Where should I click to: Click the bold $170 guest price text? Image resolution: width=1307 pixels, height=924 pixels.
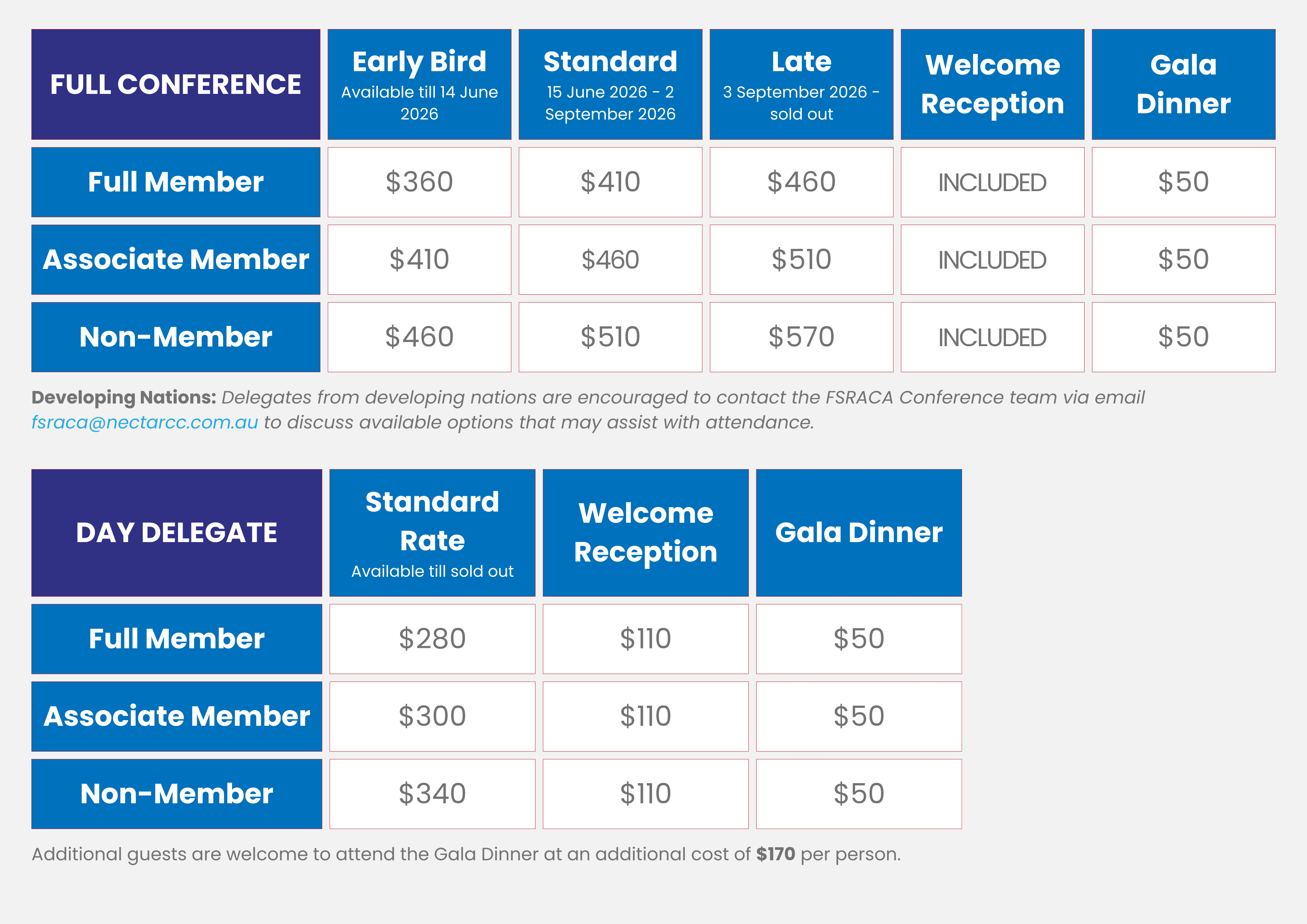[x=775, y=854]
